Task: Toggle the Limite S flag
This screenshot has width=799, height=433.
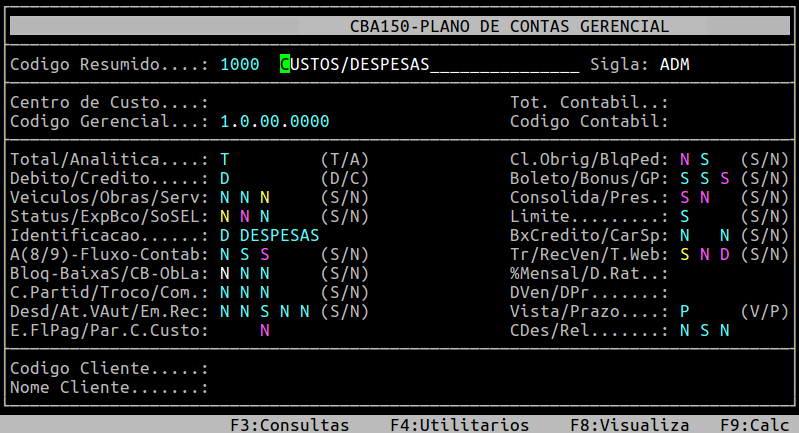Action: coord(685,216)
